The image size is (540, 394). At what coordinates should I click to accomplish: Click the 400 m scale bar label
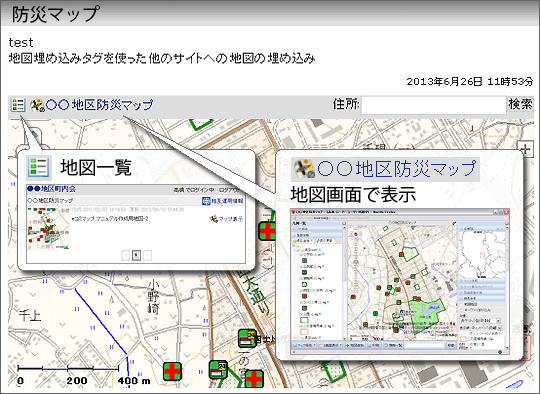[134, 381]
